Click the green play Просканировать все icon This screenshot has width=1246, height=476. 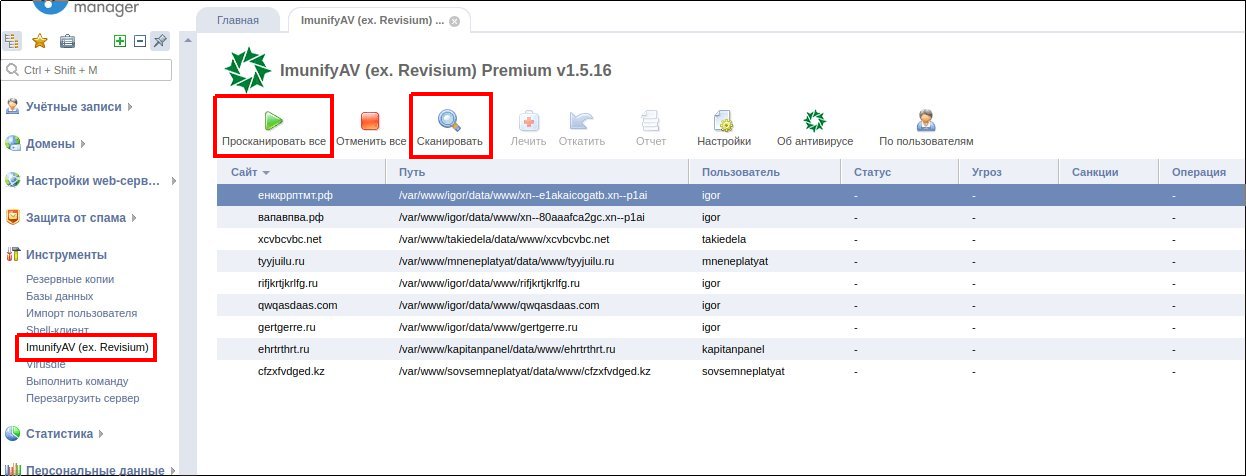(273, 121)
